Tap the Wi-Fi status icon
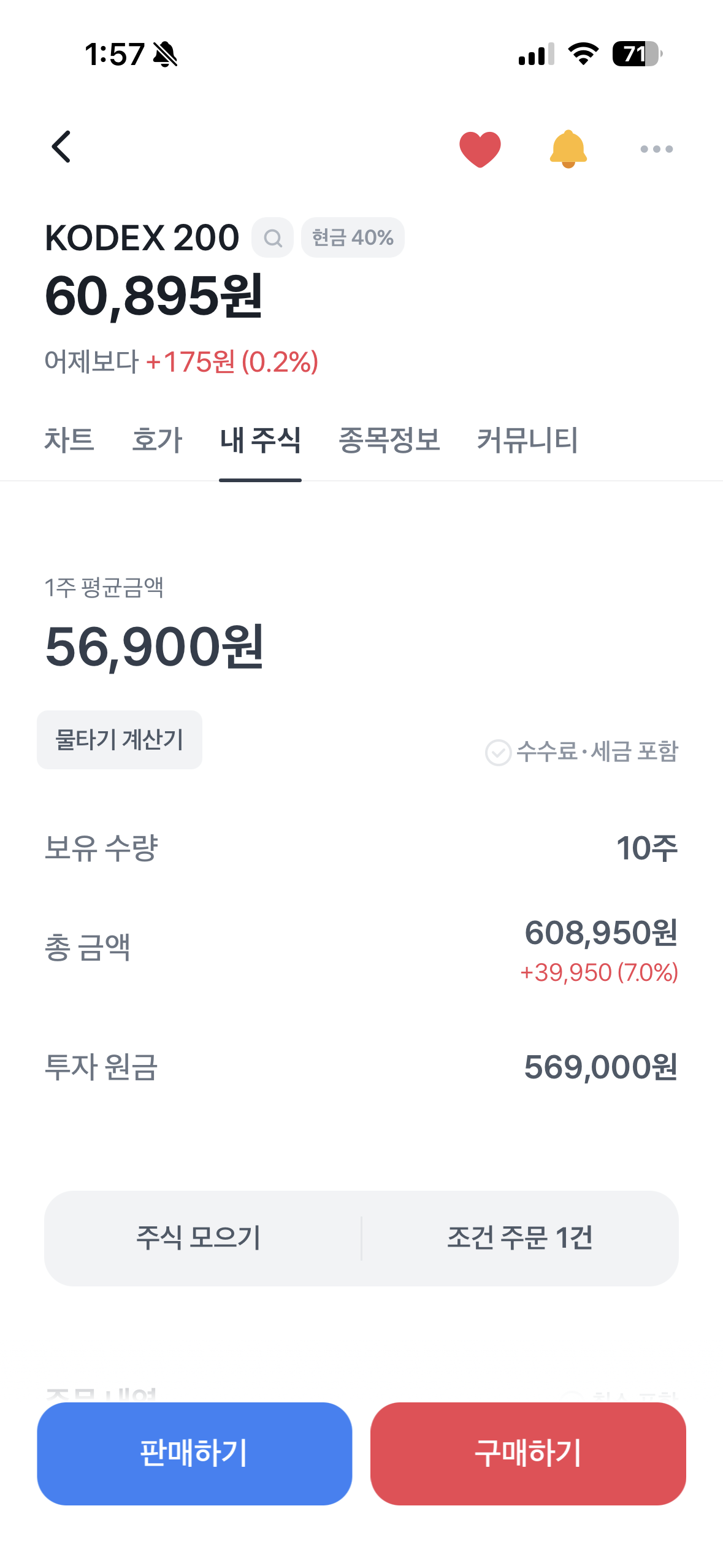This screenshot has height=1568, width=723. tap(583, 54)
